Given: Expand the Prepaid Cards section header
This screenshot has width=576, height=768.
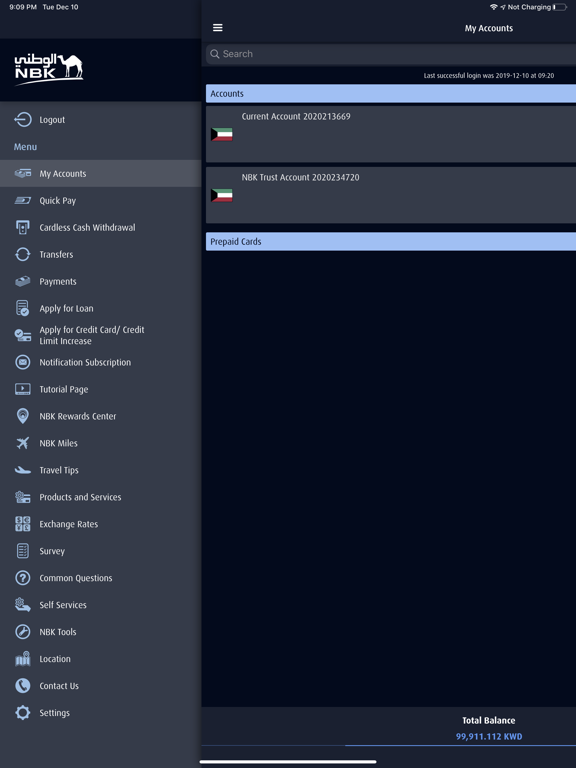Looking at the screenshot, I should (x=391, y=241).
